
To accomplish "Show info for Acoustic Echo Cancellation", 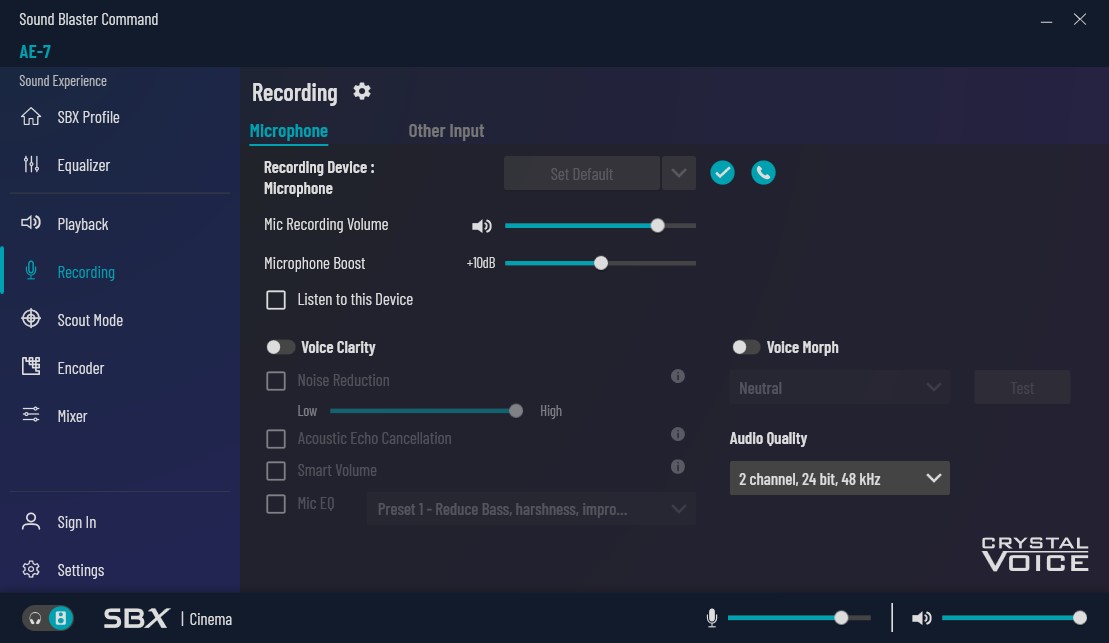I will 678,434.
